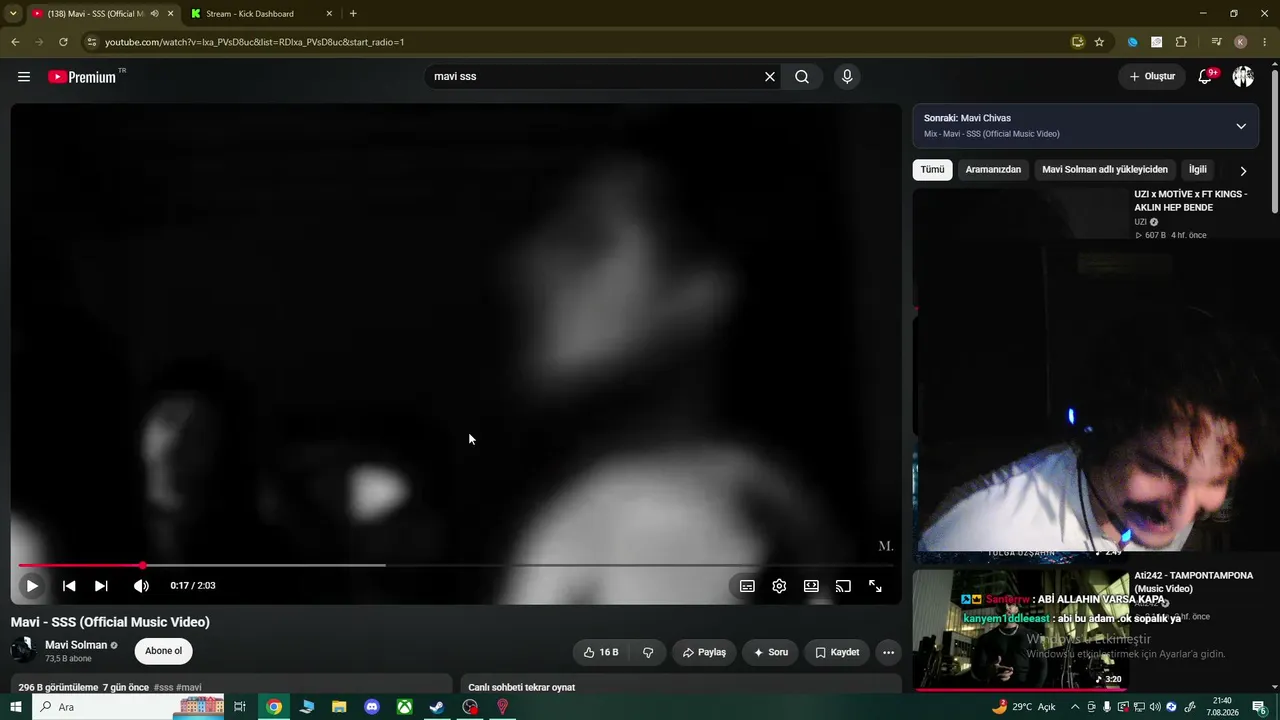Image resolution: width=1280 pixels, height=720 pixels.
Task: Open a new browser tab
Action: 353,14
